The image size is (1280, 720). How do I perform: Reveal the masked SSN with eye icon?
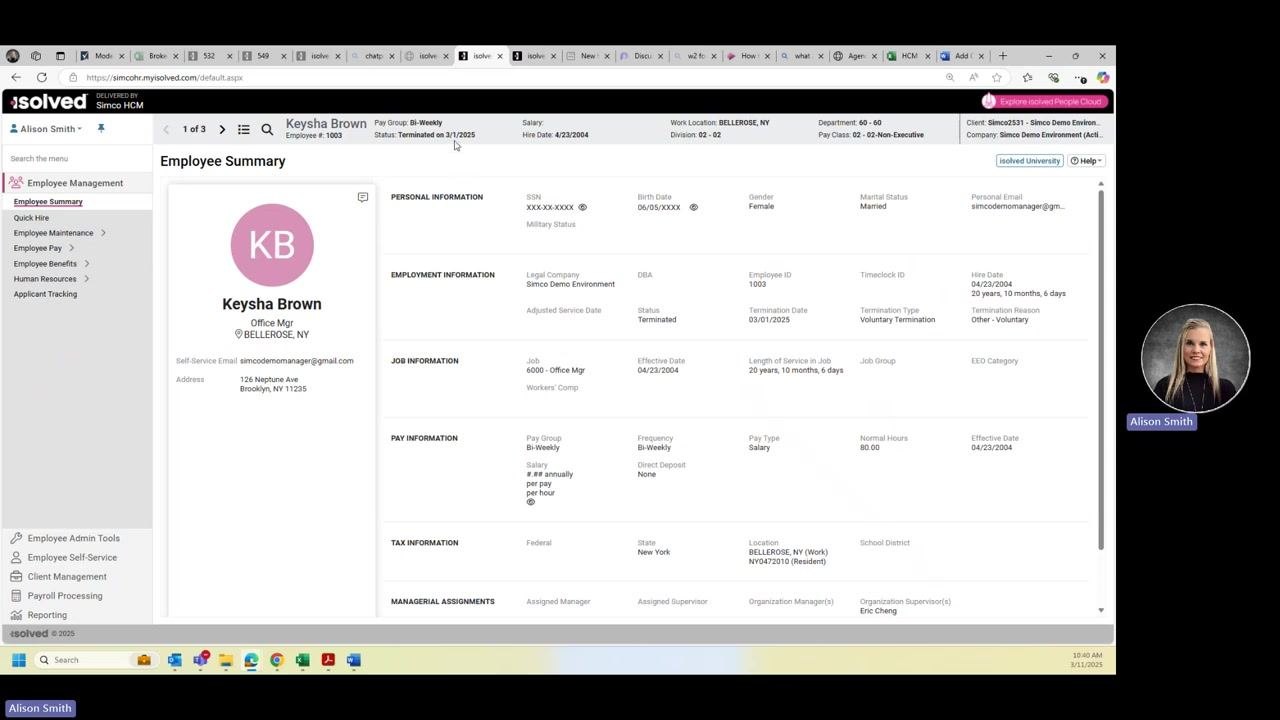[583, 207]
